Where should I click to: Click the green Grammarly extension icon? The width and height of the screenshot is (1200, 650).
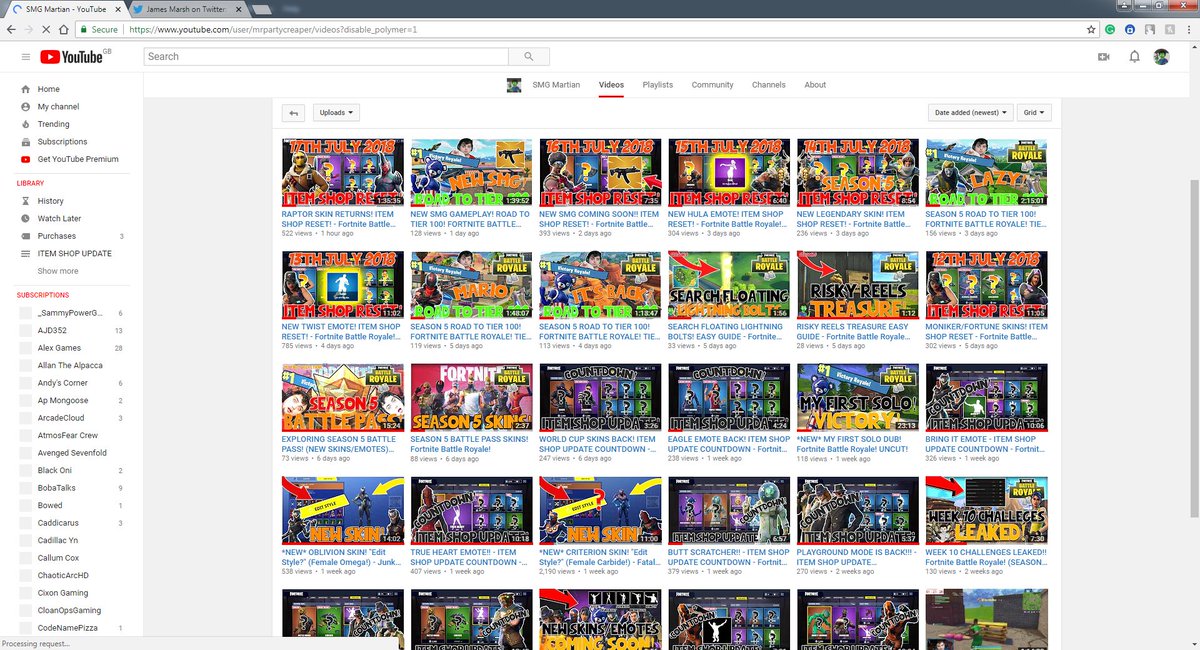[x=1111, y=30]
